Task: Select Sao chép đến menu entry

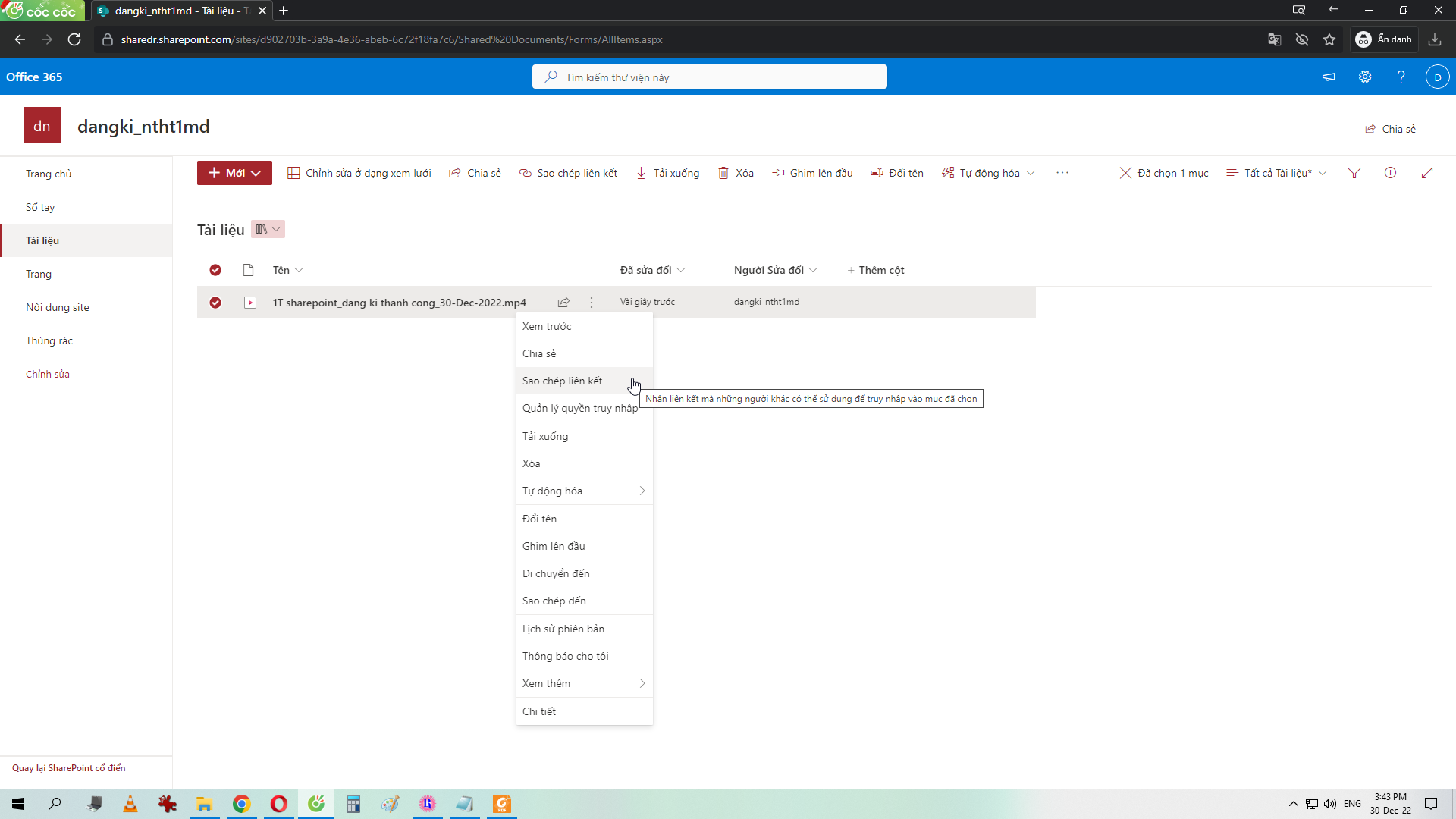Action: [x=584, y=601]
